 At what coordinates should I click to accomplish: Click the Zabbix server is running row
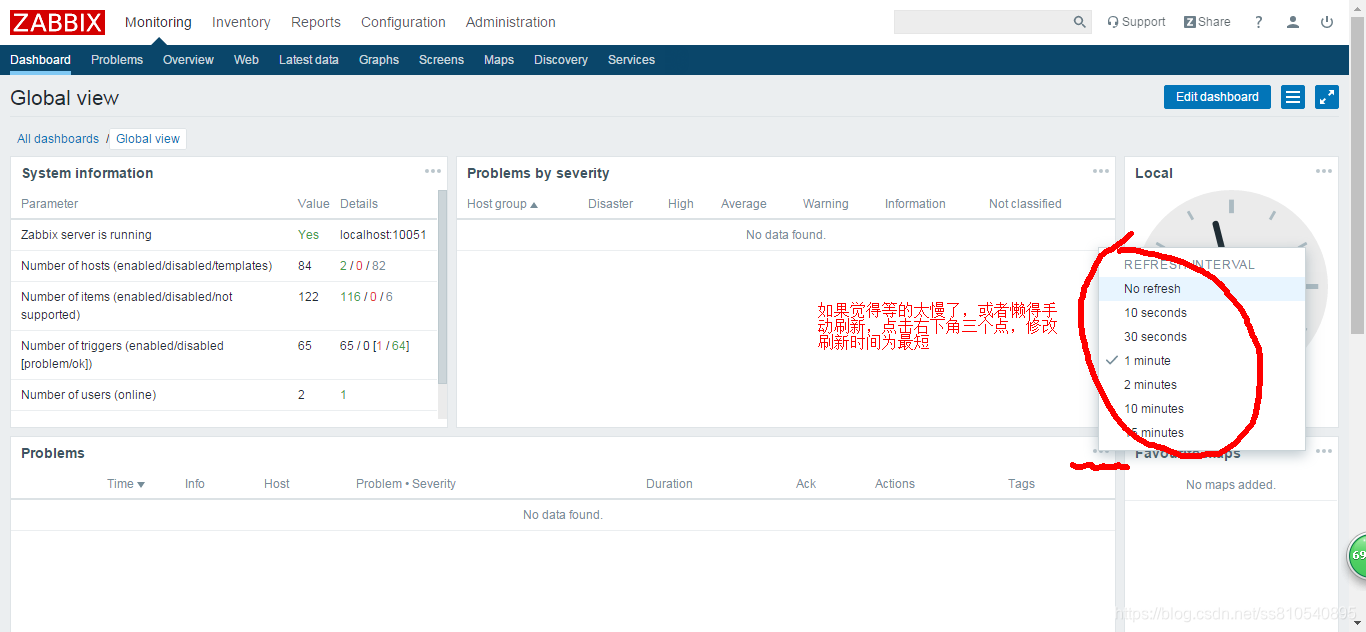pos(224,235)
